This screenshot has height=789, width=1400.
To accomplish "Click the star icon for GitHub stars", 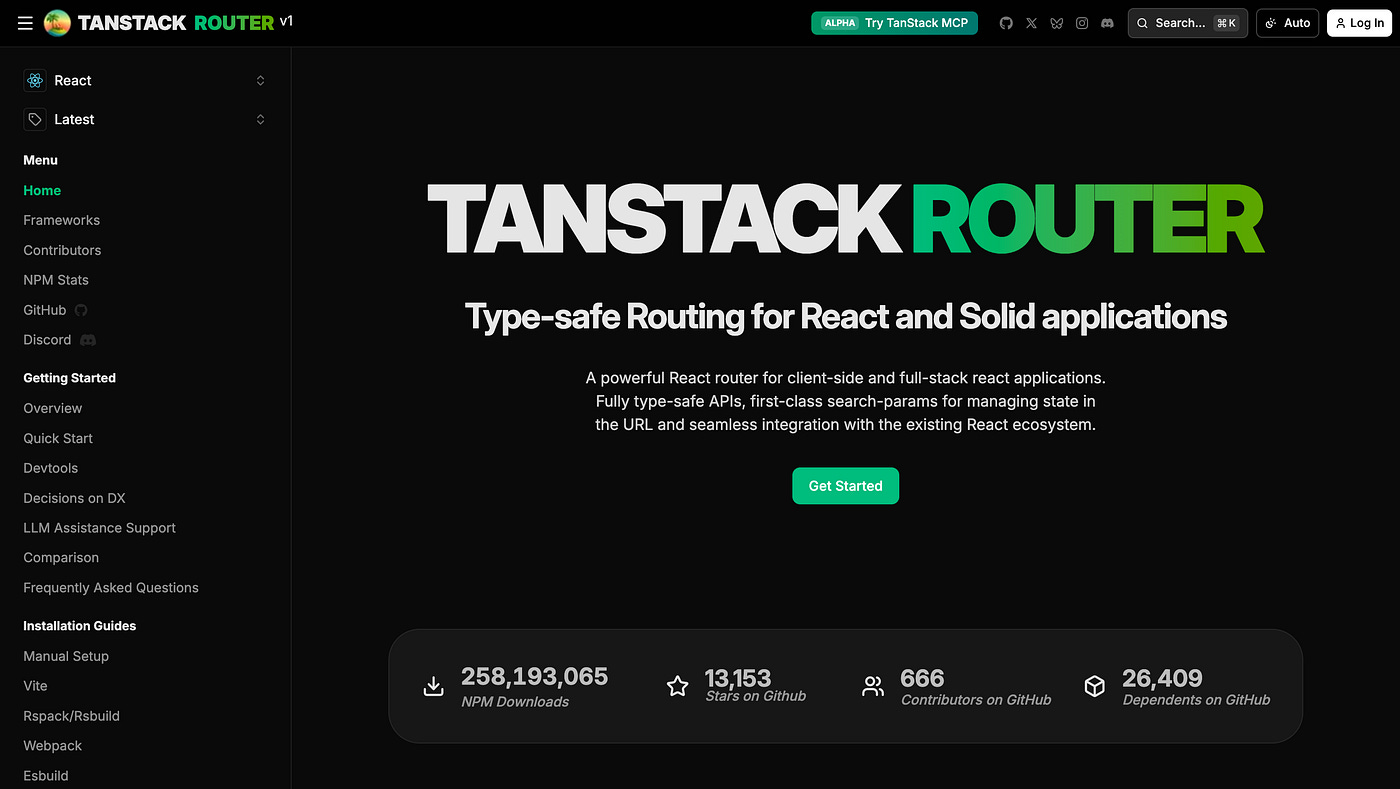I will click(x=678, y=686).
